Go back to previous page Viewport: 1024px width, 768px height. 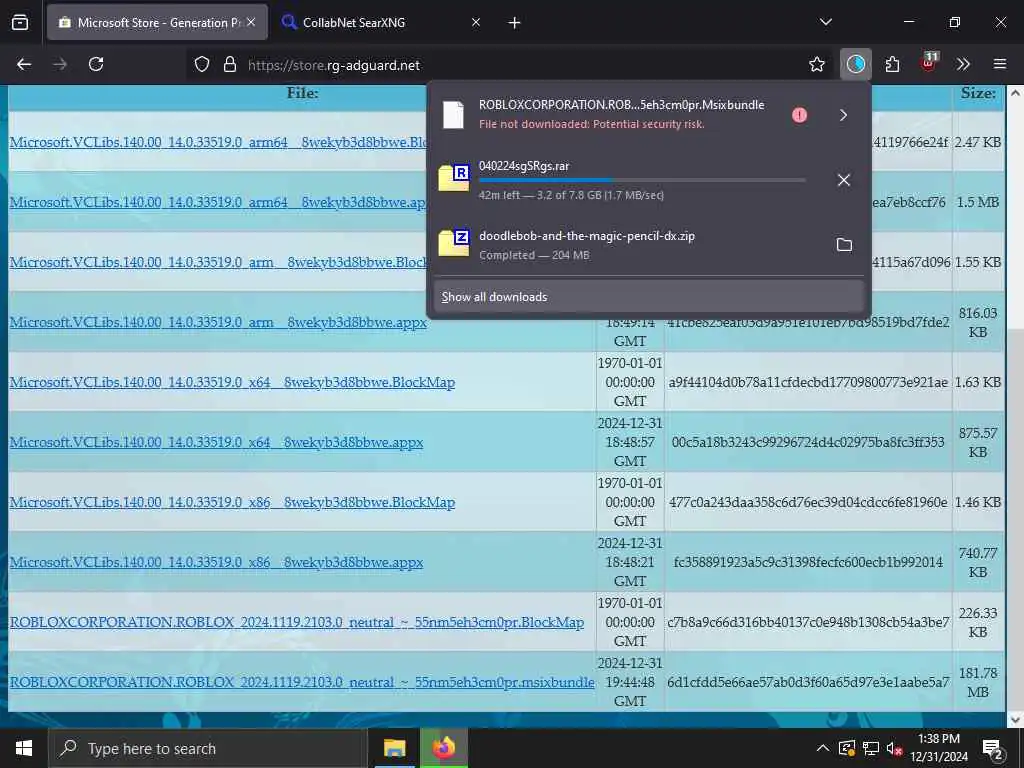24,65
